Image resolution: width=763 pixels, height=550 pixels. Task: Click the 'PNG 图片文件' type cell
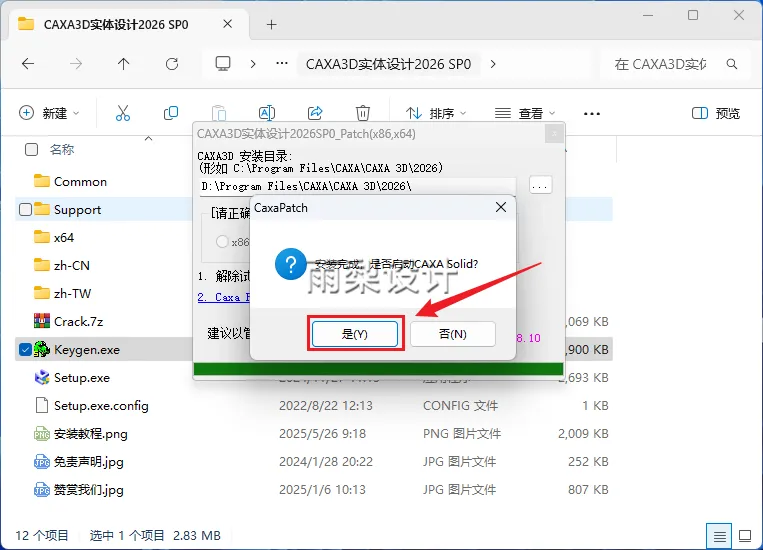click(462, 433)
